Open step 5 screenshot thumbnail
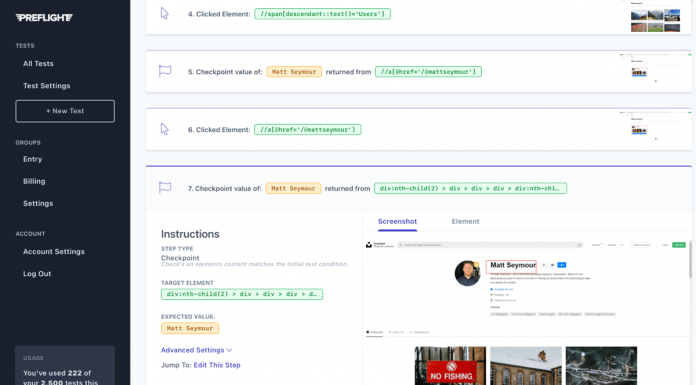The height and width of the screenshot is (385, 696). point(655,69)
